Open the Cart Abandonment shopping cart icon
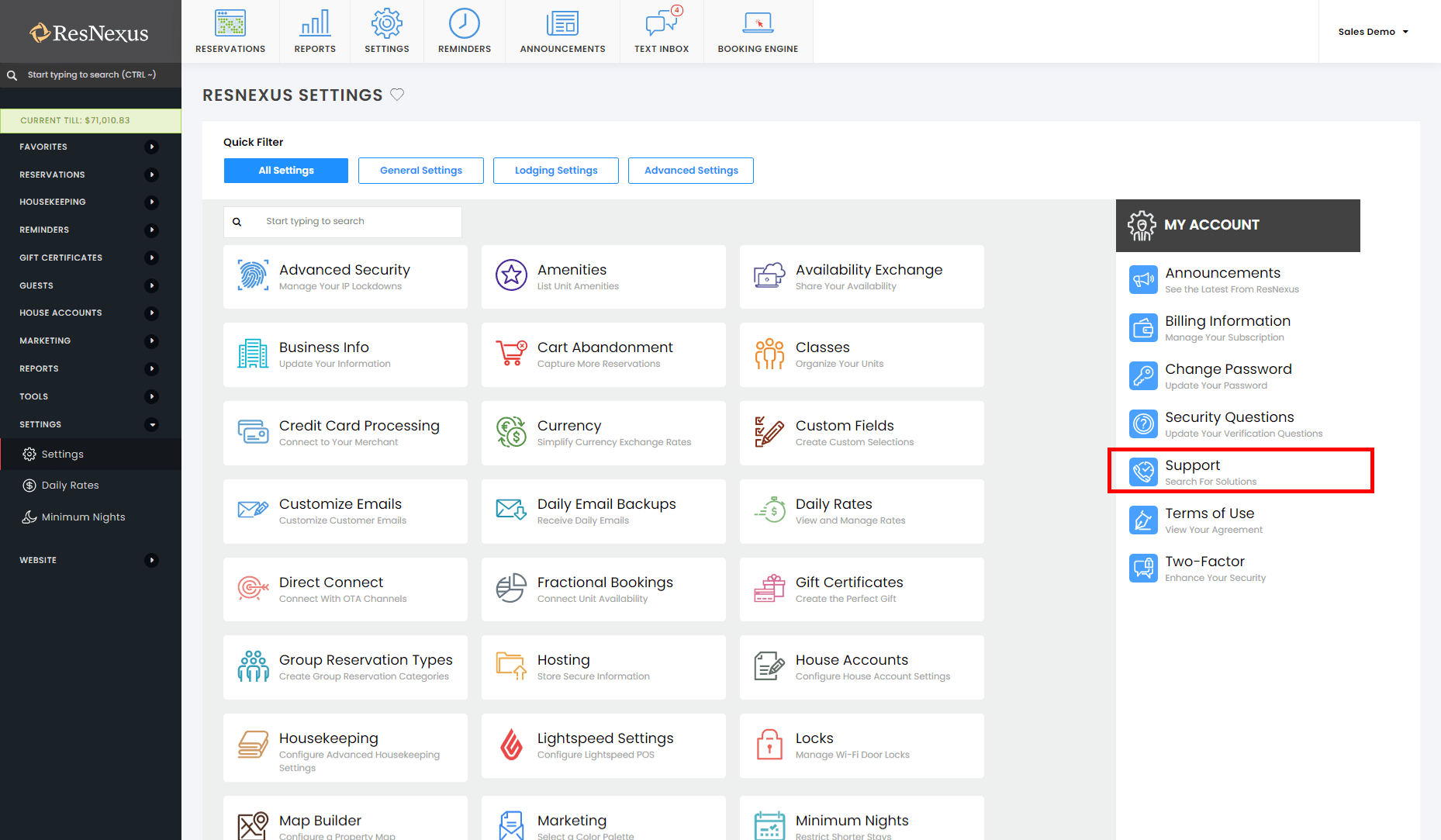The height and width of the screenshot is (840, 1441). coord(511,354)
